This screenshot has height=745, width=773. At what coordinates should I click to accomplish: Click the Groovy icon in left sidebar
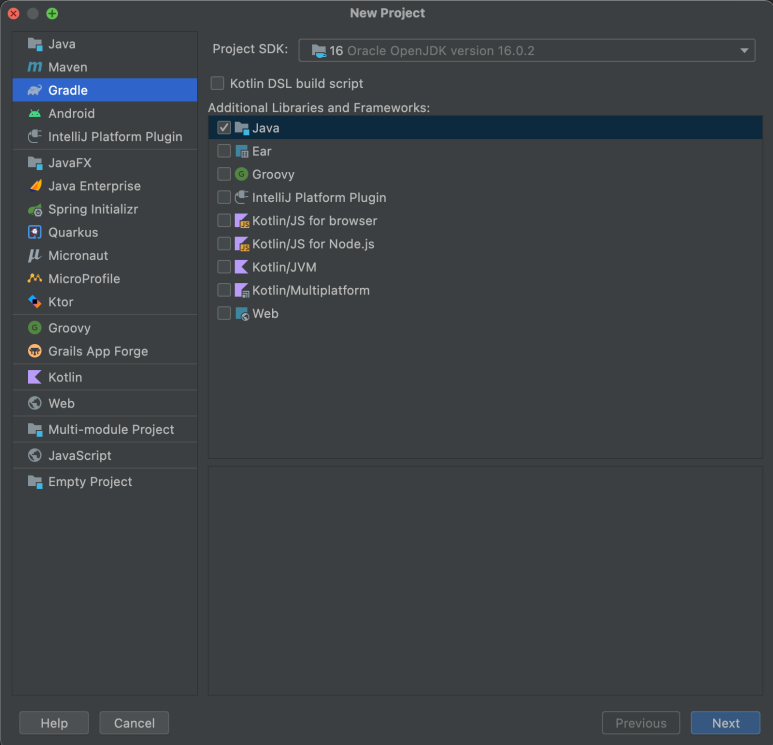35,328
